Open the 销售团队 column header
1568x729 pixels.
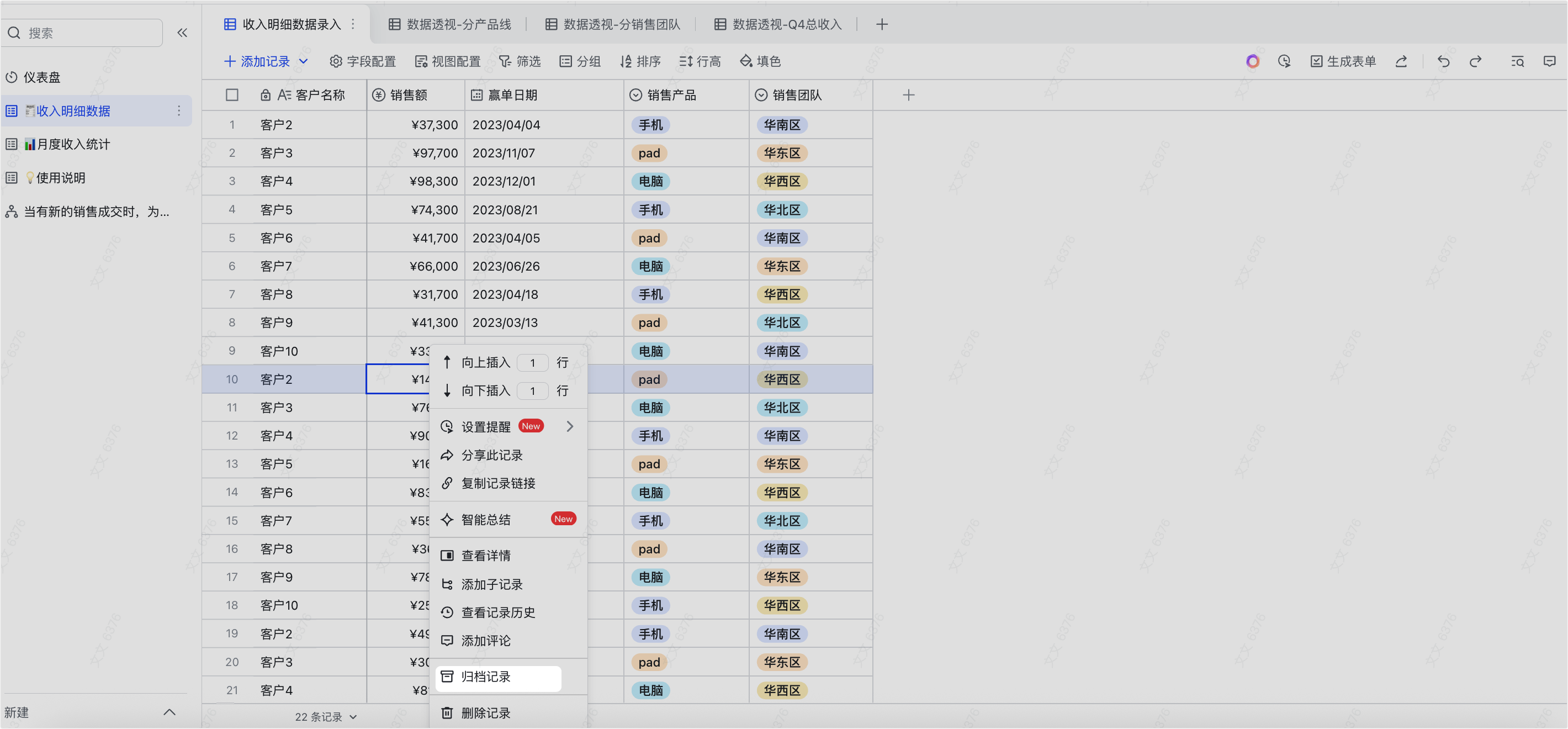click(x=811, y=95)
